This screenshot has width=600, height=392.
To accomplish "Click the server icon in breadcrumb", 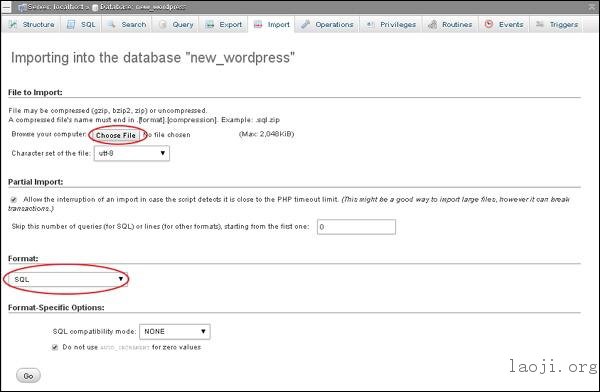I will coord(22,7).
